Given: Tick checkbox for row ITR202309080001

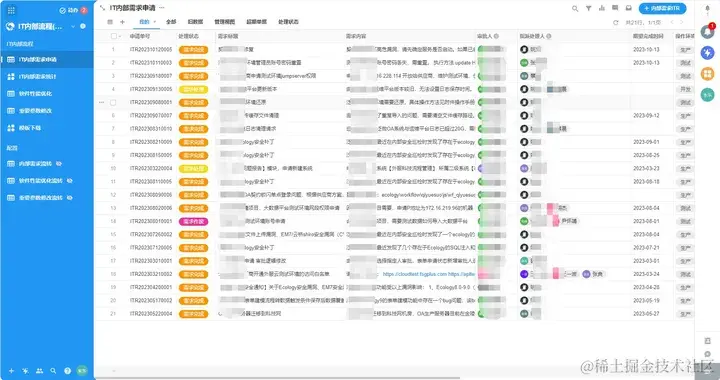Looking at the screenshot, I should click(x=113, y=102).
